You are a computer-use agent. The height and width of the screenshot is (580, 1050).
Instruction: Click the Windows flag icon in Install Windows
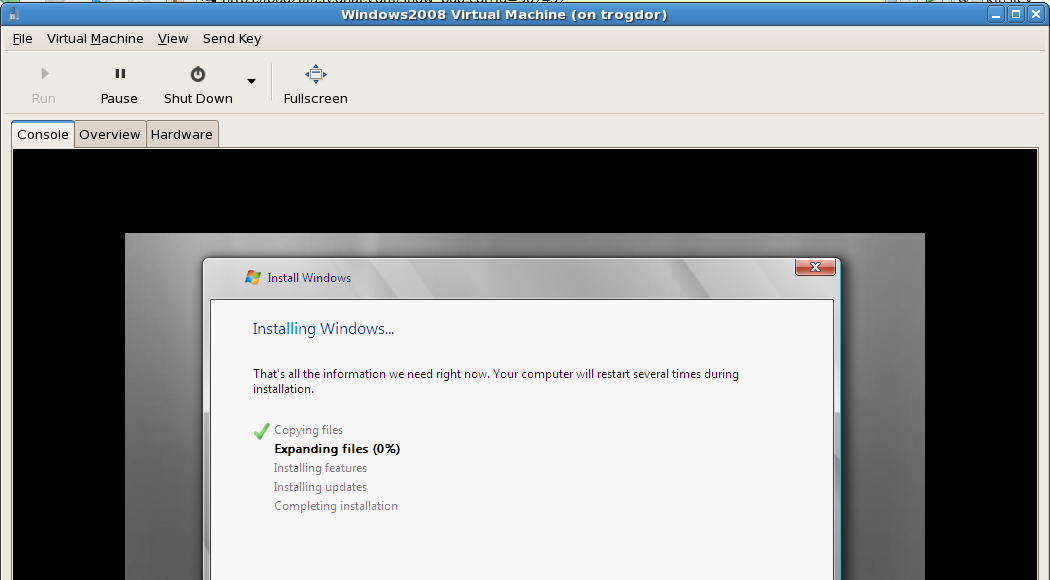[x=252, y=277]
